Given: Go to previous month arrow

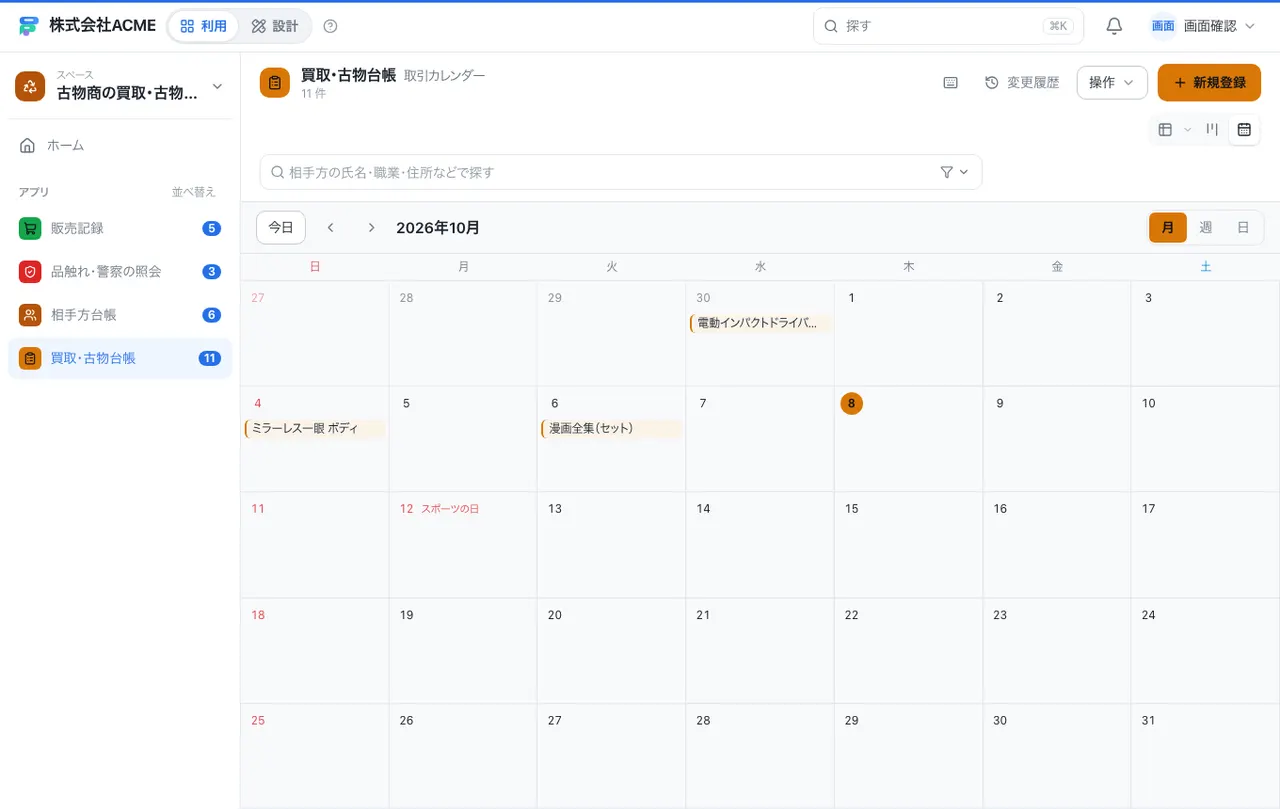Looking at the screenshot, I should 331,228.
